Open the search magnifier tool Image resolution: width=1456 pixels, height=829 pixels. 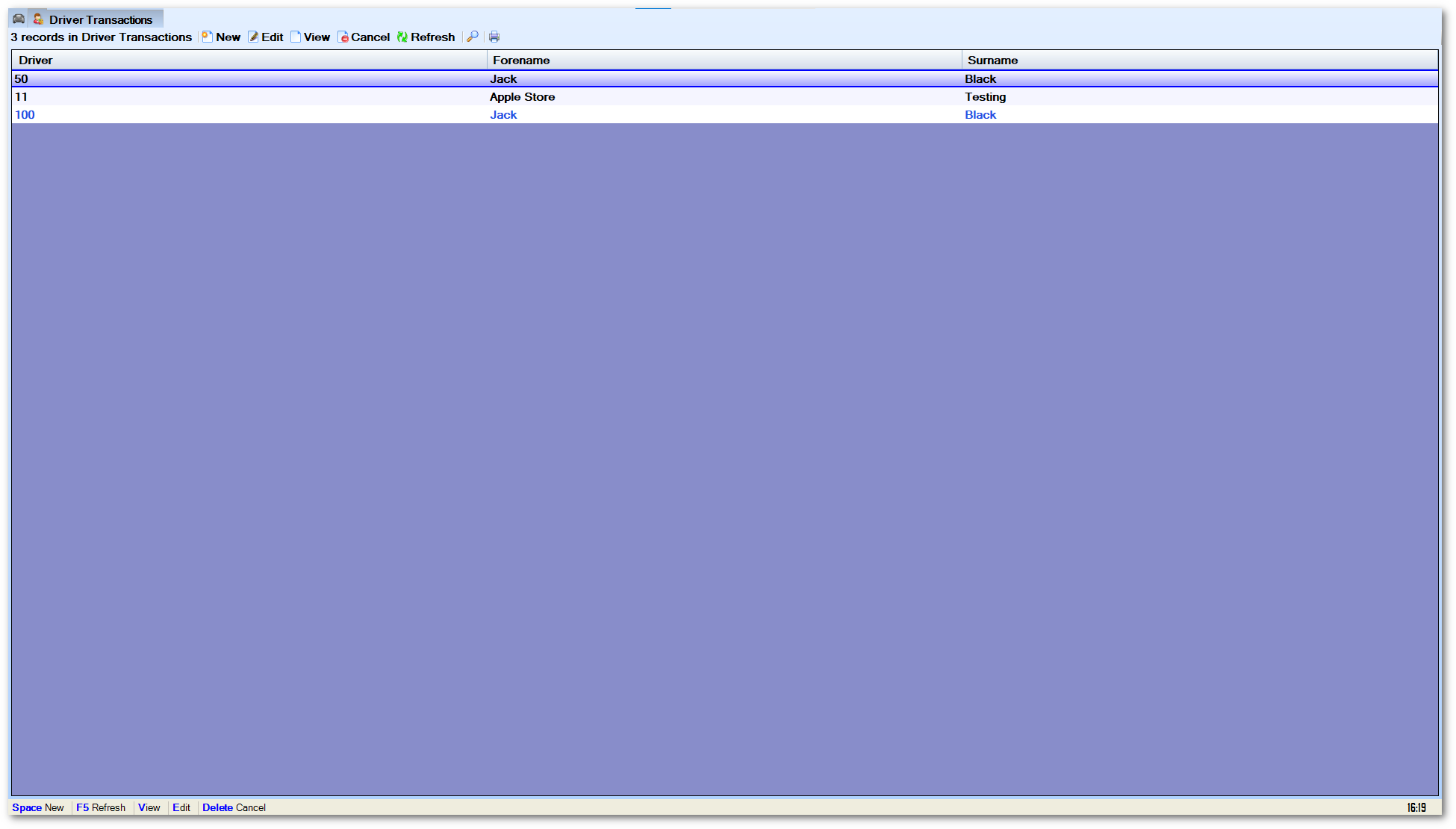point(473,37)
